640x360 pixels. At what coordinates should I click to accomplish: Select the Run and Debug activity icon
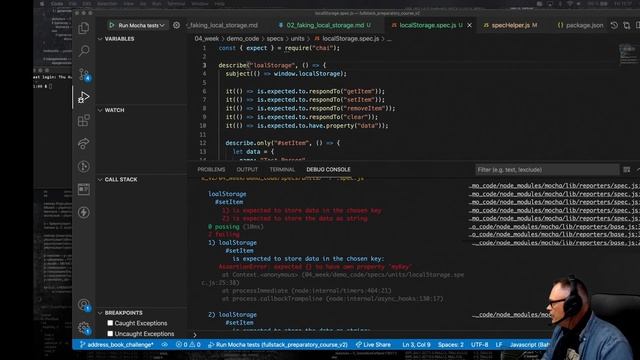coord(84,97)
